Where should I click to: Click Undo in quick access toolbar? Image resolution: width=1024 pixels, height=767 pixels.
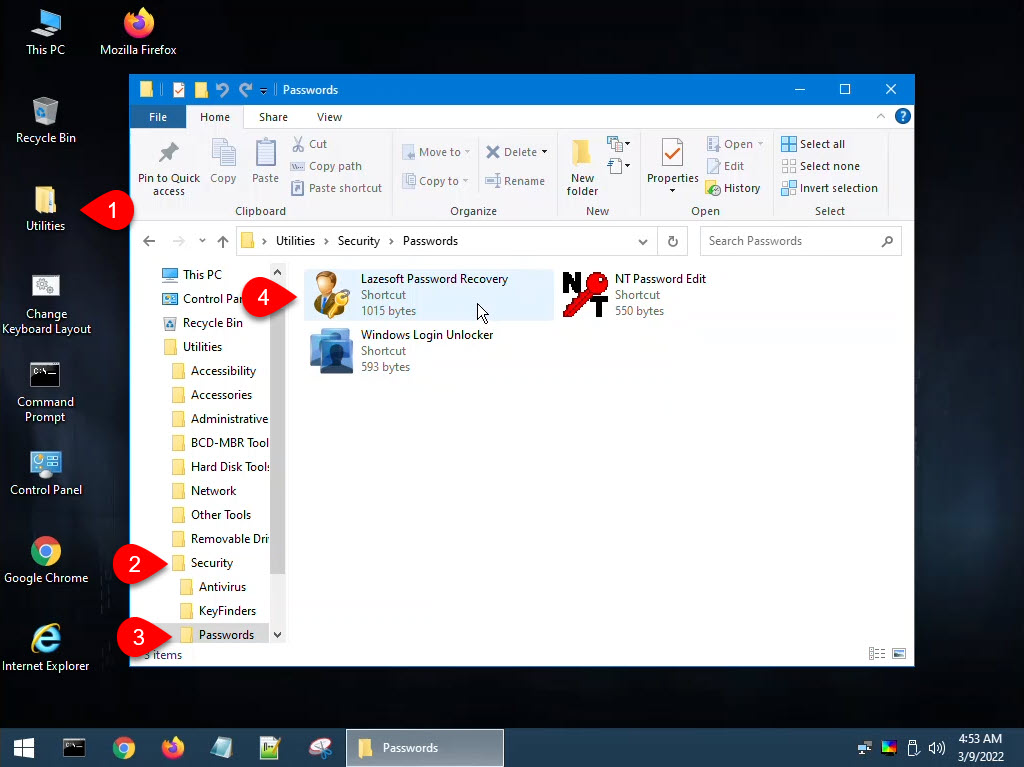tap(222, 90)
